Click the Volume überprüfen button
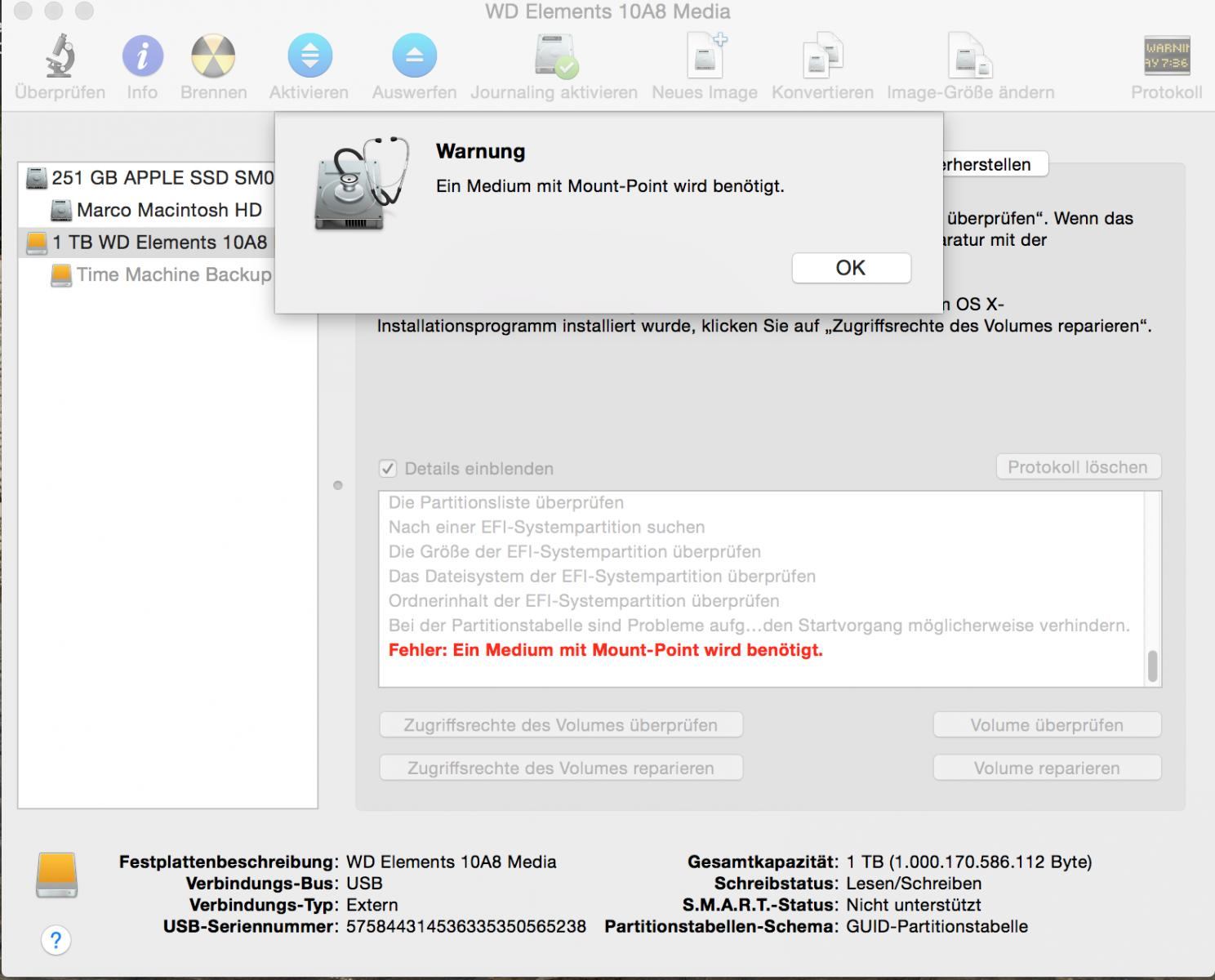 [x=1047, y=725]
